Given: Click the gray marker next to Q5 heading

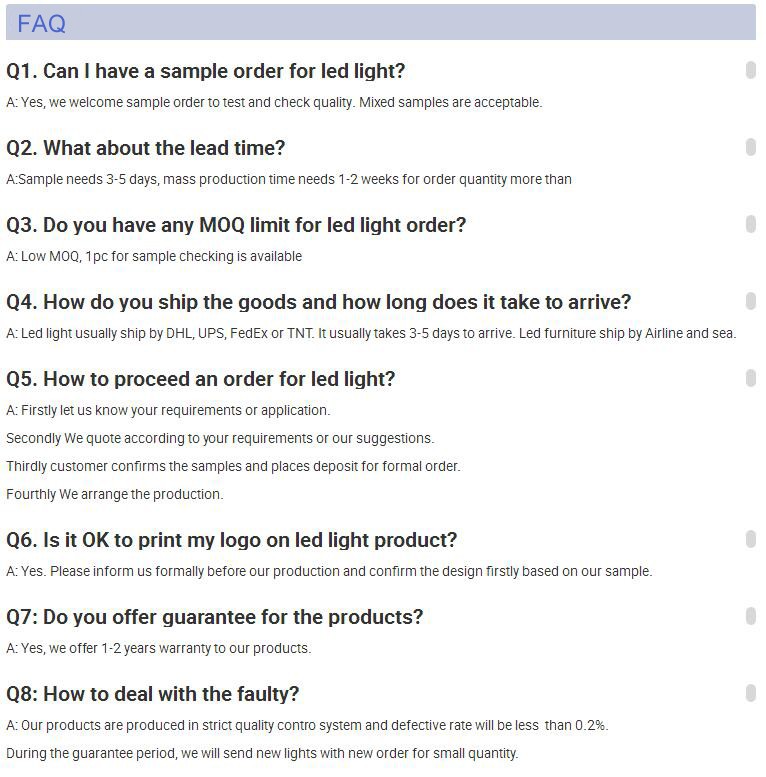Looking at the screenshot, I should coord(750,378).
